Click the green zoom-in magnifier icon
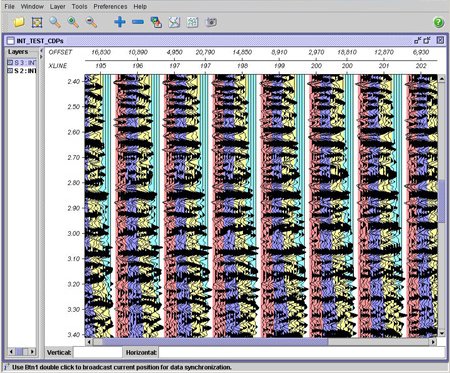450x373 pixels. 73,22
